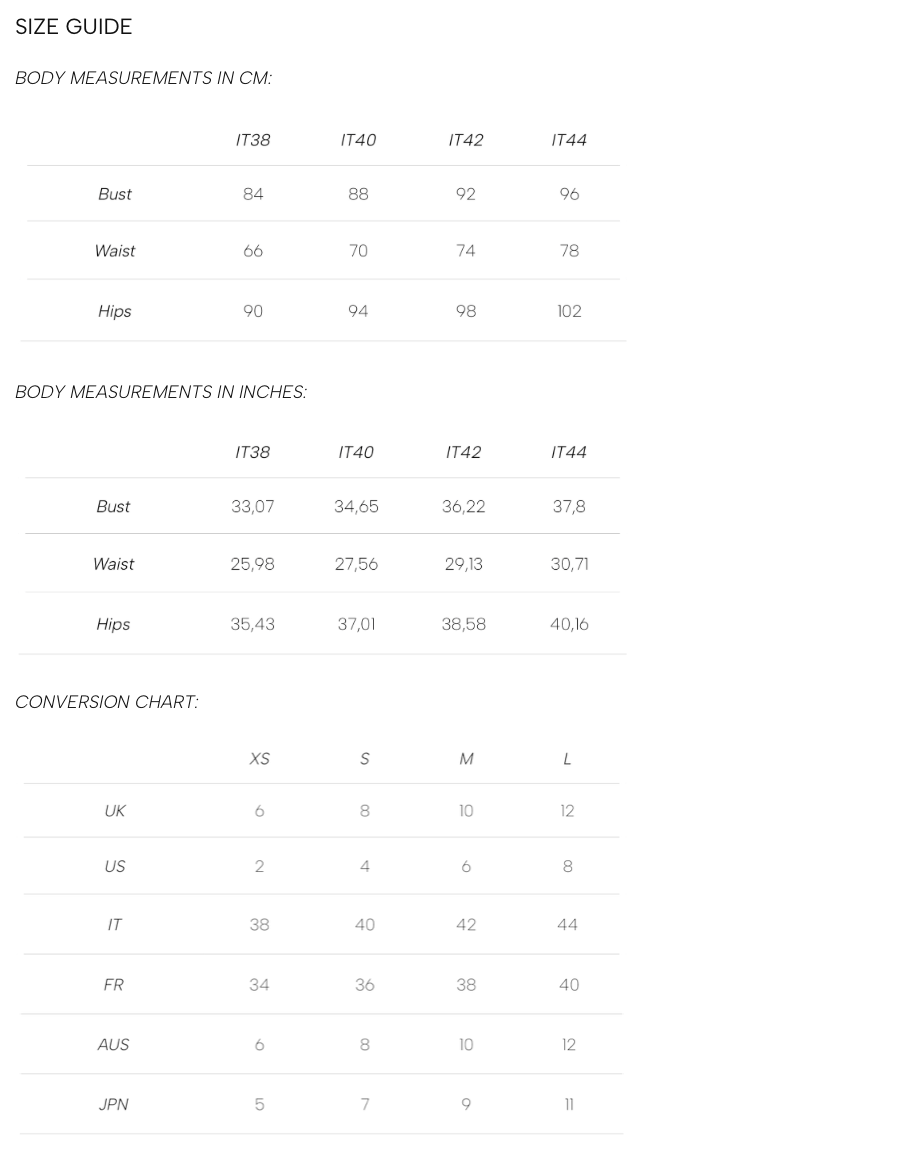Click the IT44 header in the inches table
Image resolution: width=902 pixels, height=1150 pixels.
[x=568, y=453]
